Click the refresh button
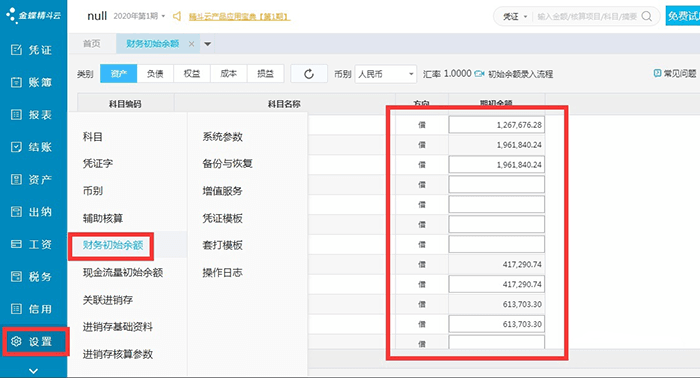700x378 pixels. tap(308, 74)
